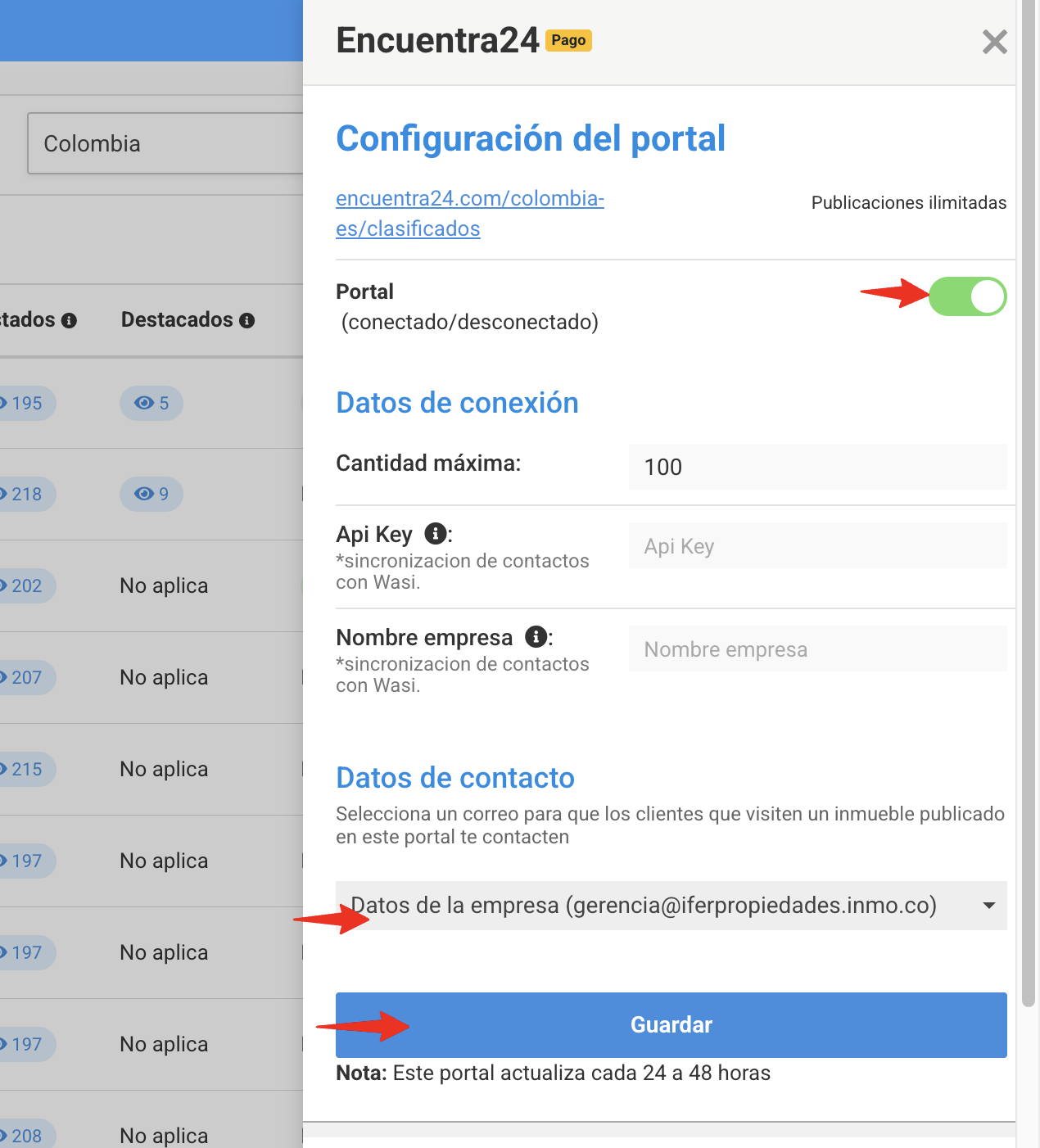Open the Datos de la empresa email dropdown
Screen dimensions: 1040x1148
pos(671,906)
